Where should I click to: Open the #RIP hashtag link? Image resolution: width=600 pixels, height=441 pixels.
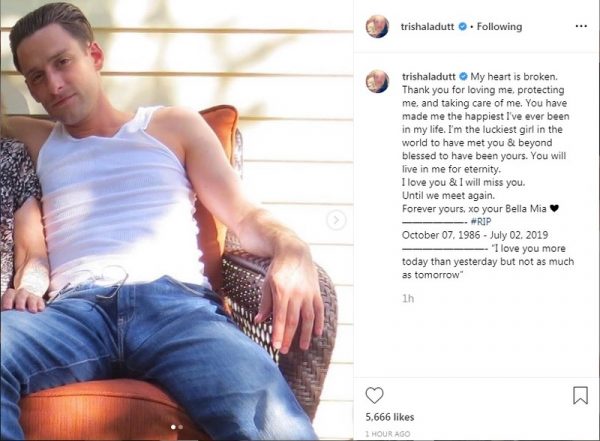pyautogui.click(x=481, y=222)
